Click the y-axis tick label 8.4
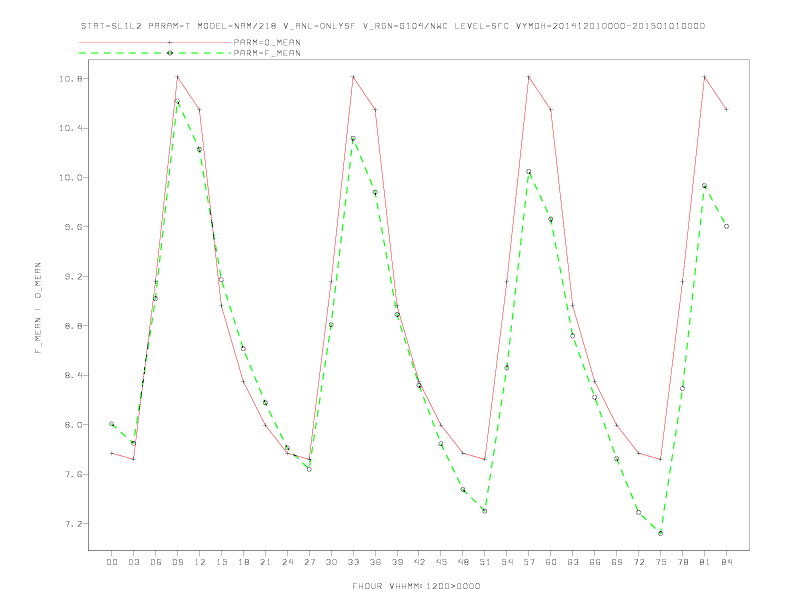This screenshot has width=792, height=612. [x=73, y=376]
